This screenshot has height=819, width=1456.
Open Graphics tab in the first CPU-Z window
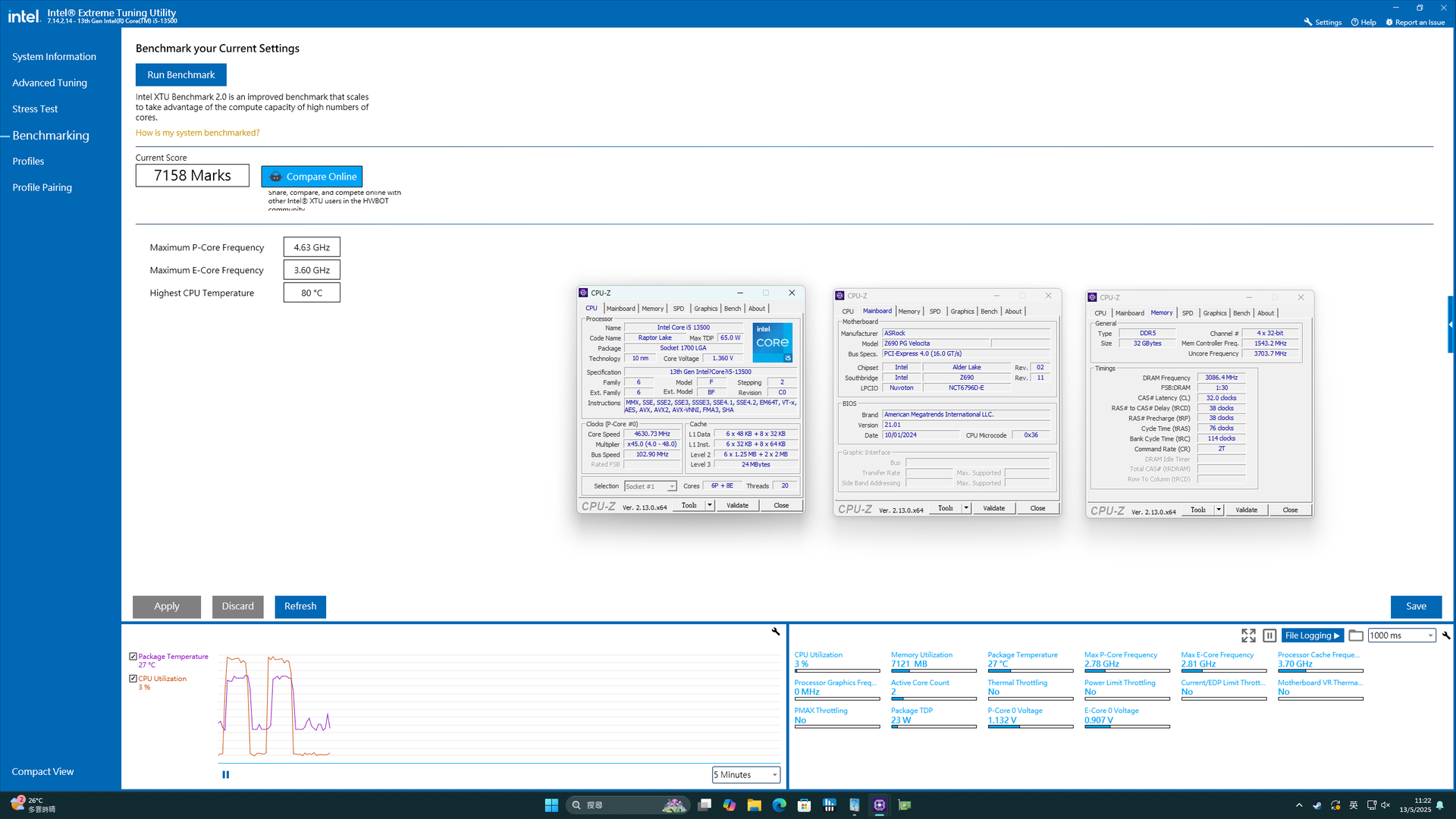pyautogui.click(x=705, y=309)
